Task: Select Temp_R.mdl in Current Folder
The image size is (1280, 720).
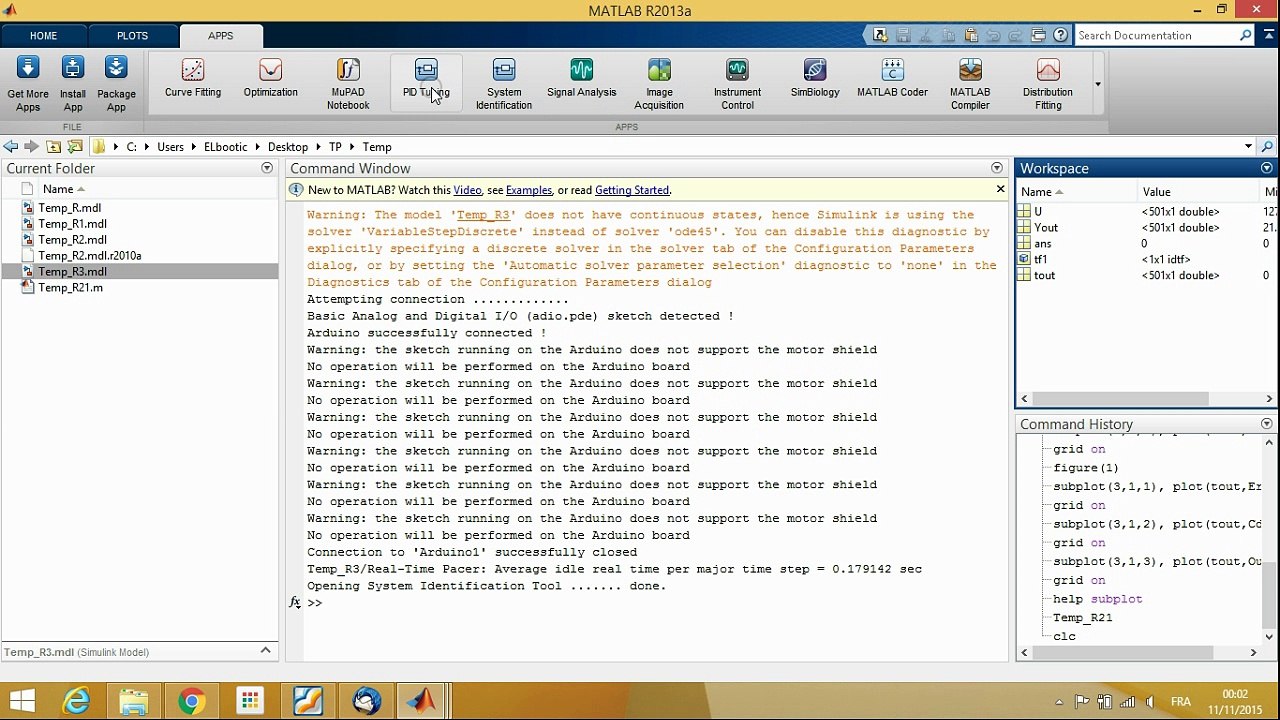Action: pyautogui.click(x=69, y=208)
